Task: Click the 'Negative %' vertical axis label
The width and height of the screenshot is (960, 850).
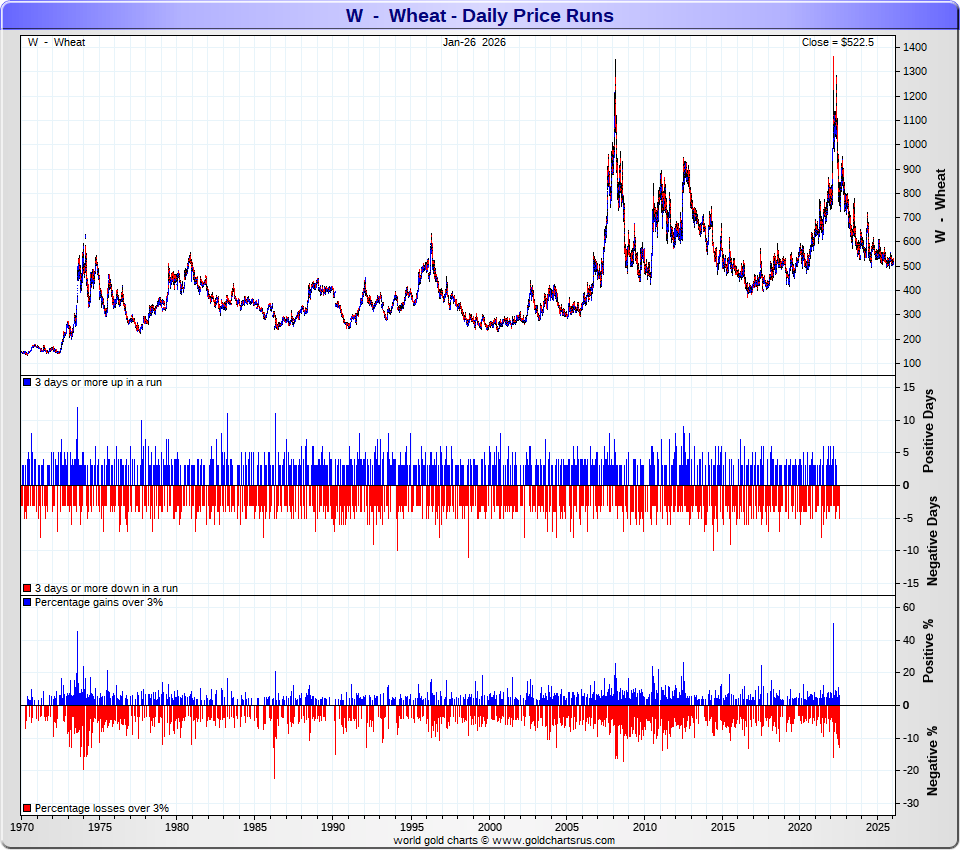Action: click(x=931, y=758)
